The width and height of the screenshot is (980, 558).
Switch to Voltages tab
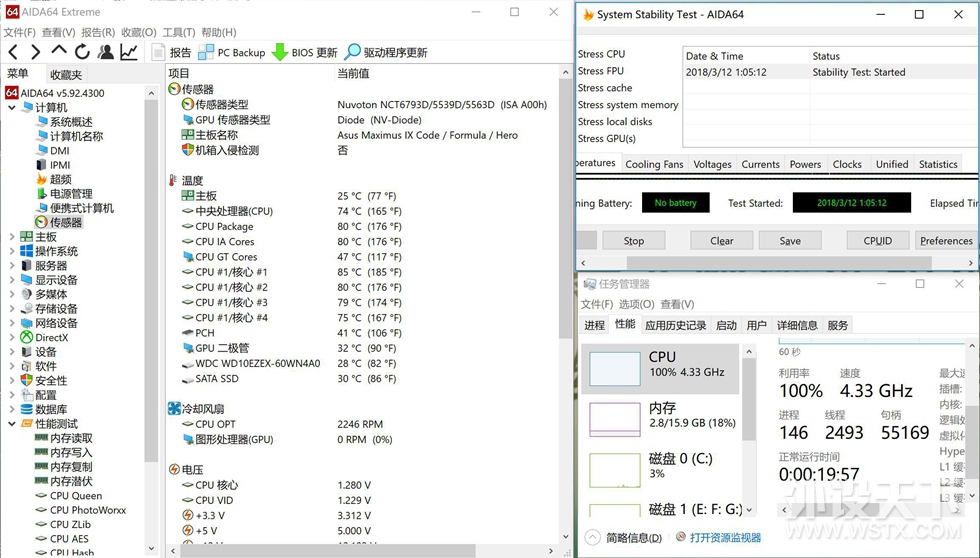[712, 164]
